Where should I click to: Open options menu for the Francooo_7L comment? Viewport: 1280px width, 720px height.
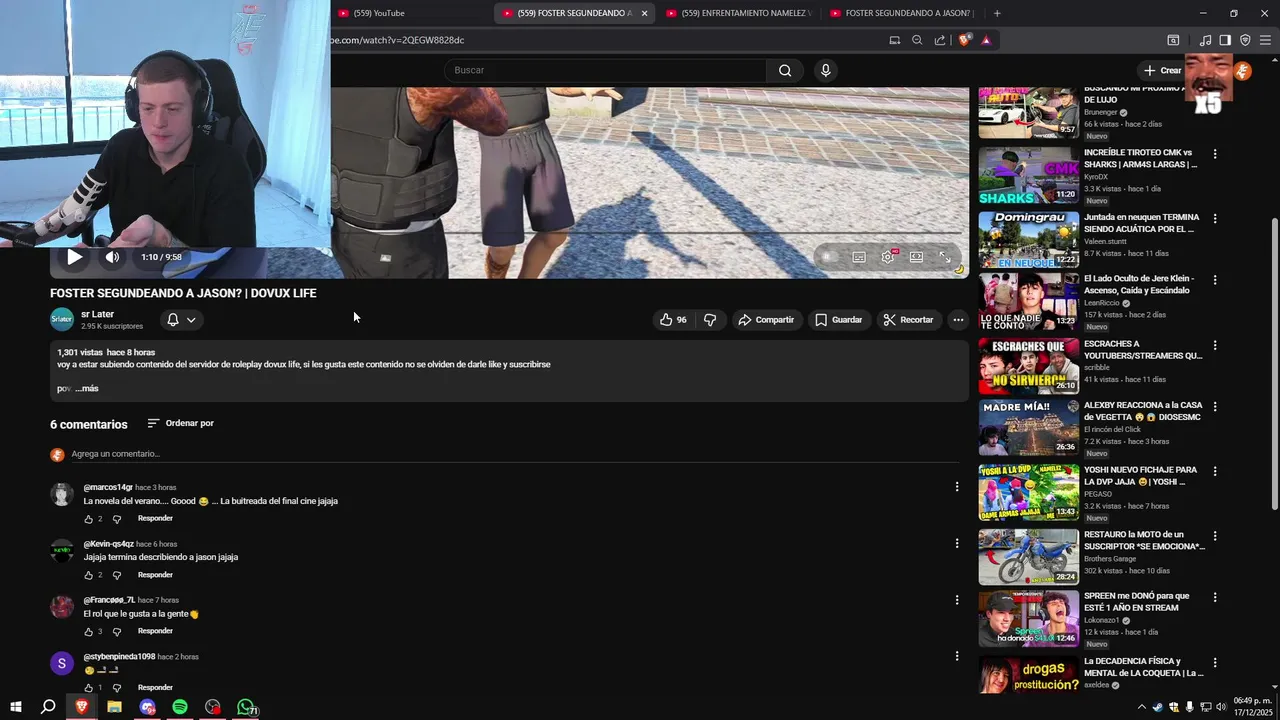[x=956, y=600]
